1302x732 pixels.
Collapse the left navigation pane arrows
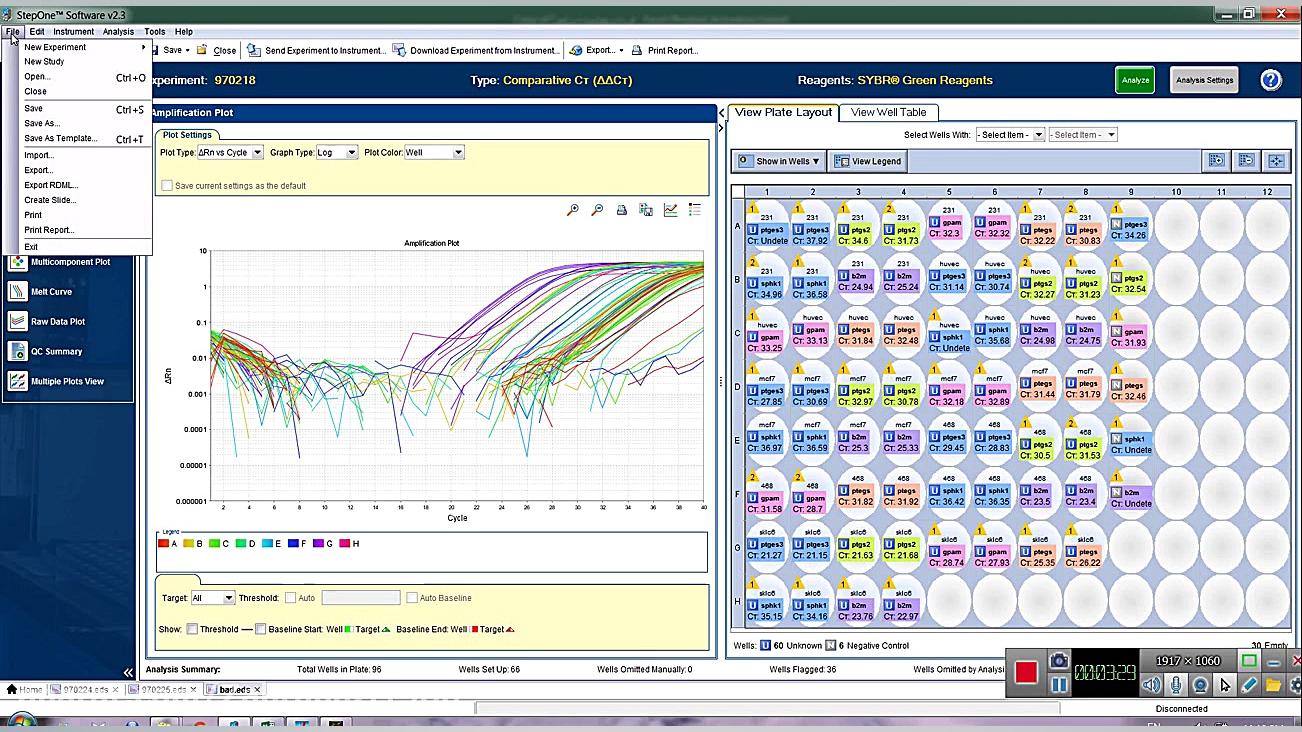coord(129,672)
